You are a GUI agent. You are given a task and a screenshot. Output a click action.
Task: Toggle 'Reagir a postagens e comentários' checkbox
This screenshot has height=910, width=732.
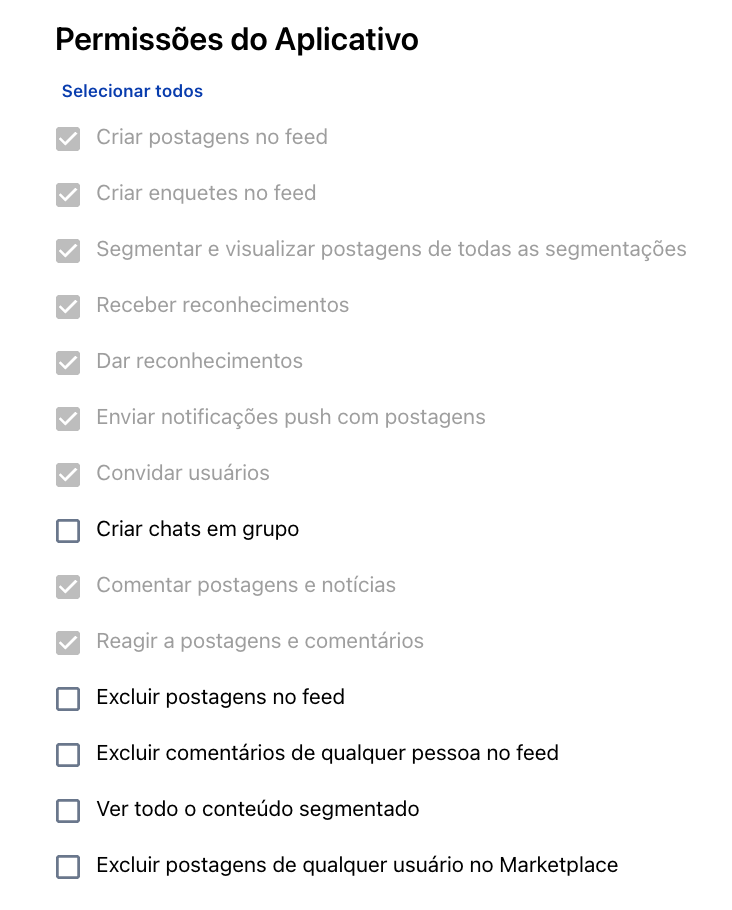tap(68, 643)
